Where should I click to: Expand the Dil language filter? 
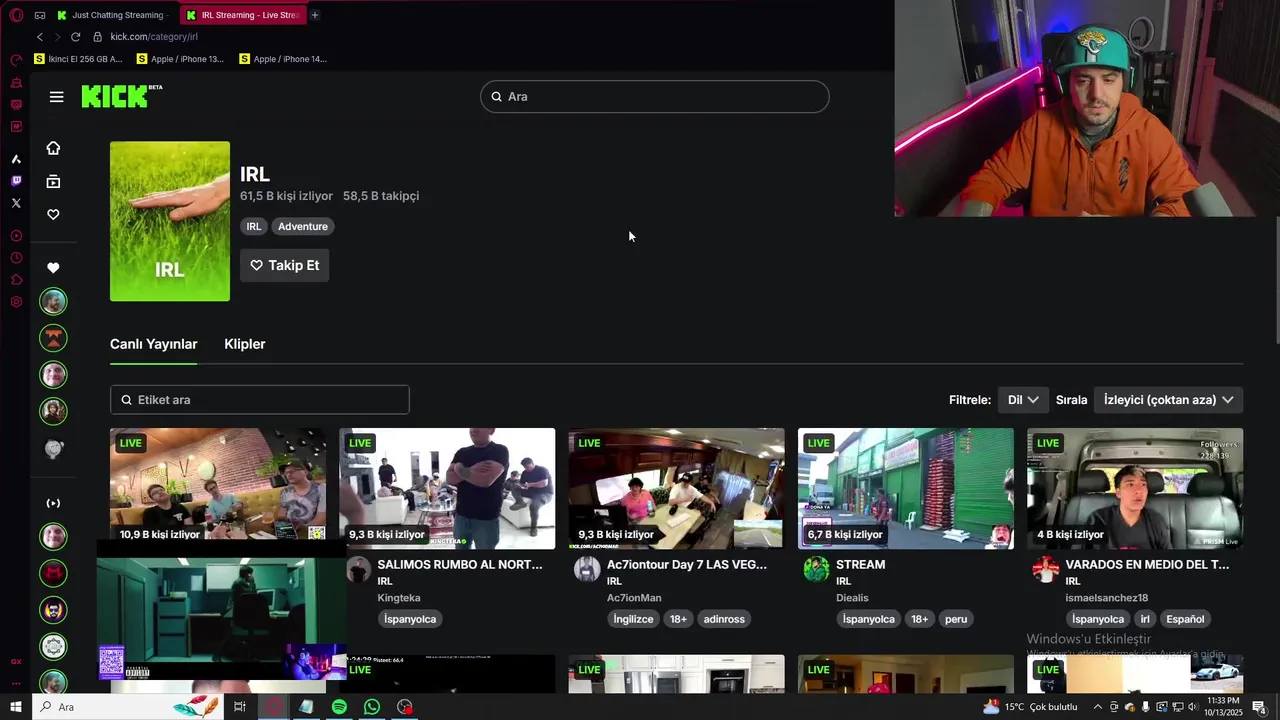(1023, 400)
